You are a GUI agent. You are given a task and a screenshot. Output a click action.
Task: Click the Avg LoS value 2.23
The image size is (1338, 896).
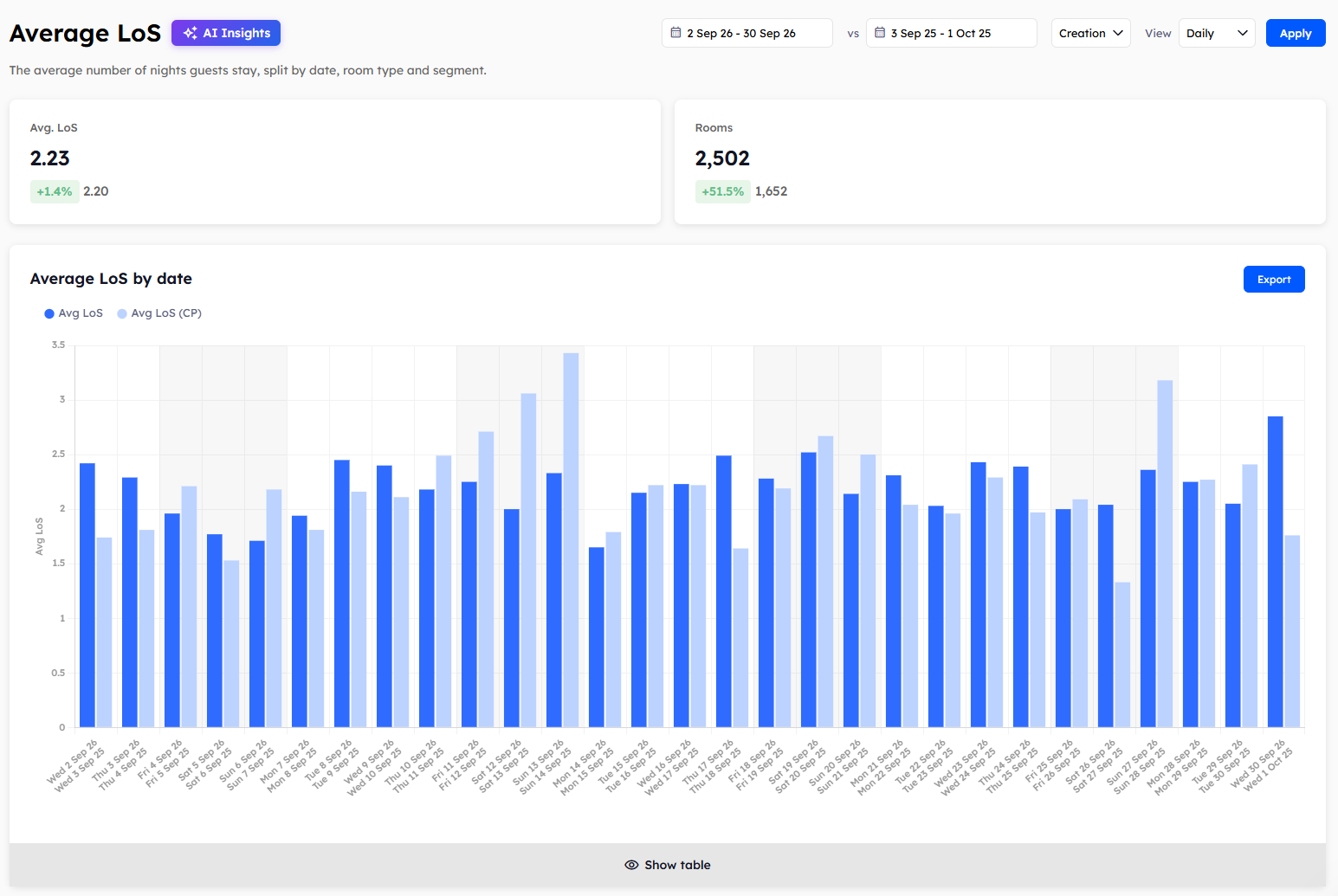[x=50, y=158]
